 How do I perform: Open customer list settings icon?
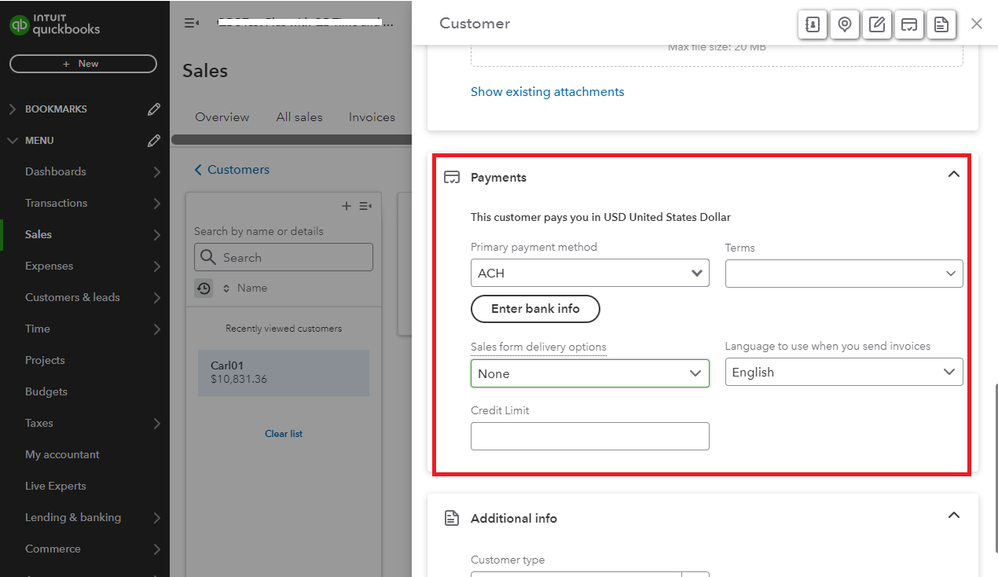[365, 206]
